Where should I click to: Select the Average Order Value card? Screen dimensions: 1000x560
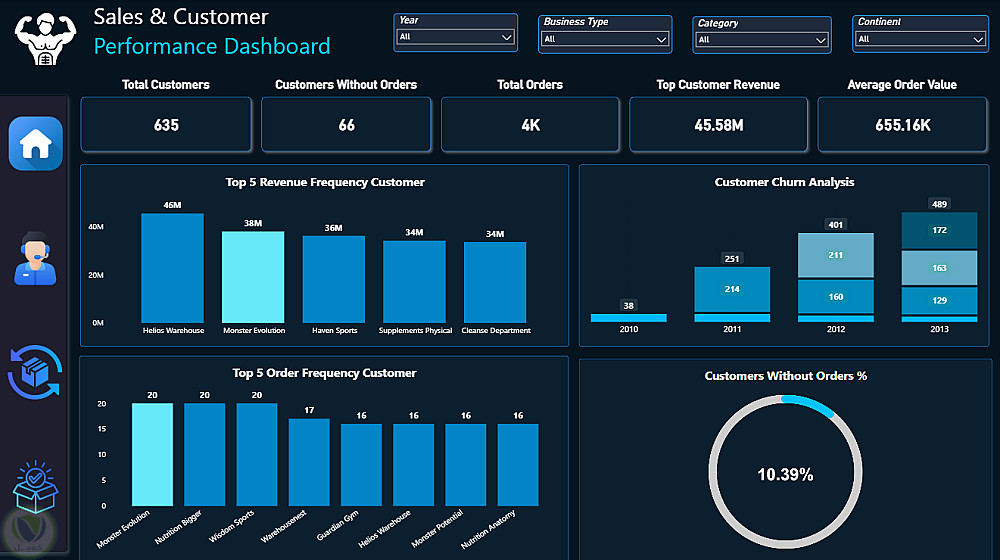point(902,124)
